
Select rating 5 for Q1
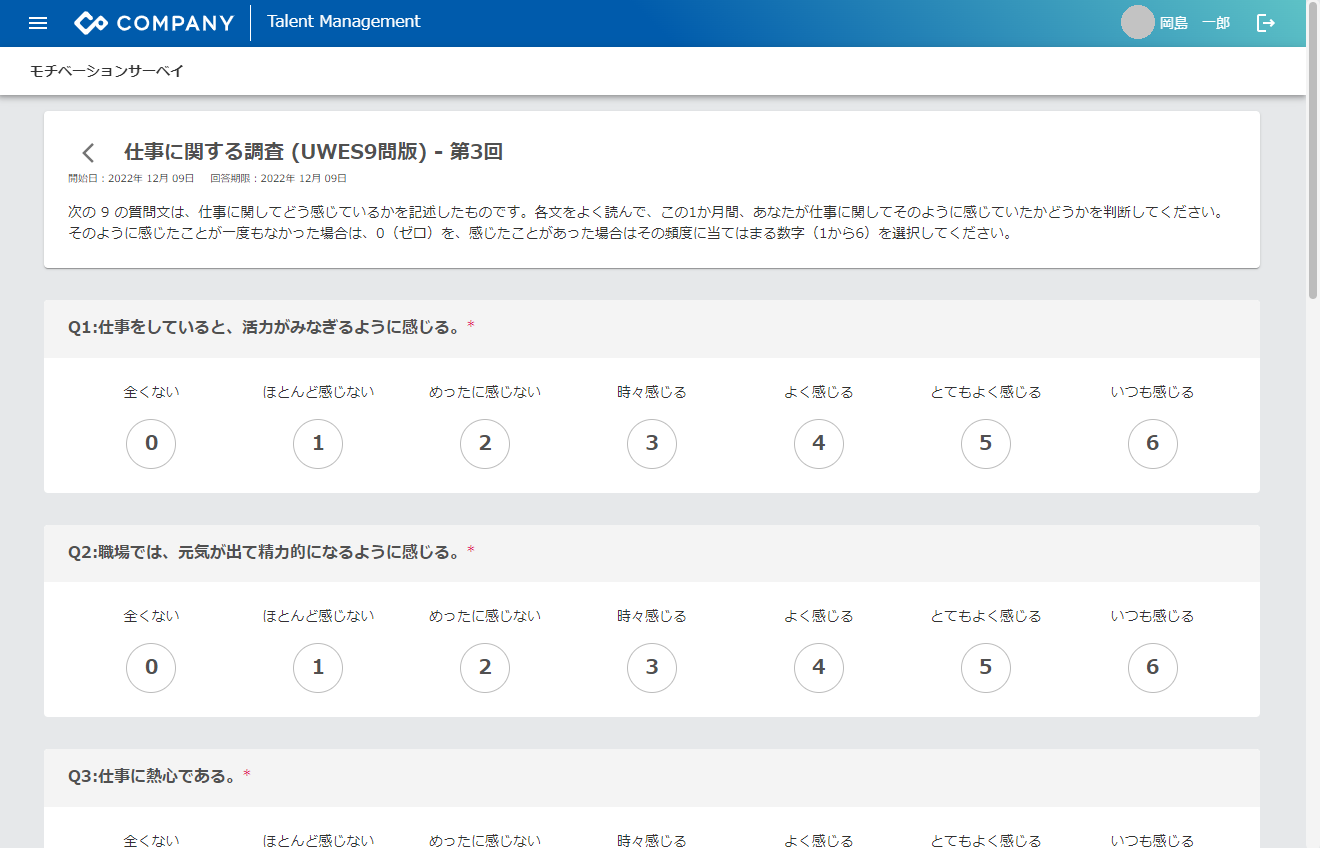click(x=986, y=444)
